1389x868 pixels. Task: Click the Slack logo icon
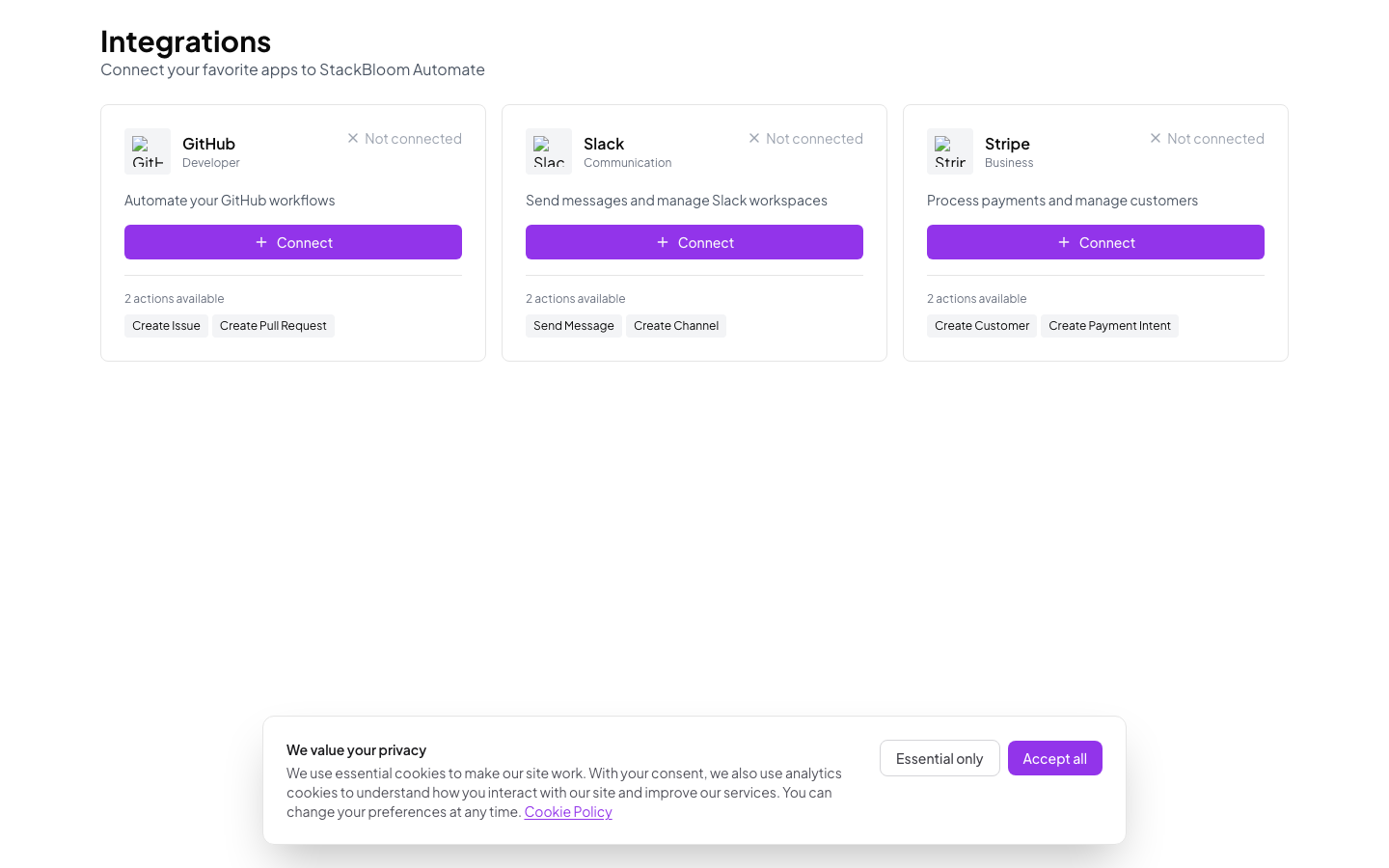548,150
